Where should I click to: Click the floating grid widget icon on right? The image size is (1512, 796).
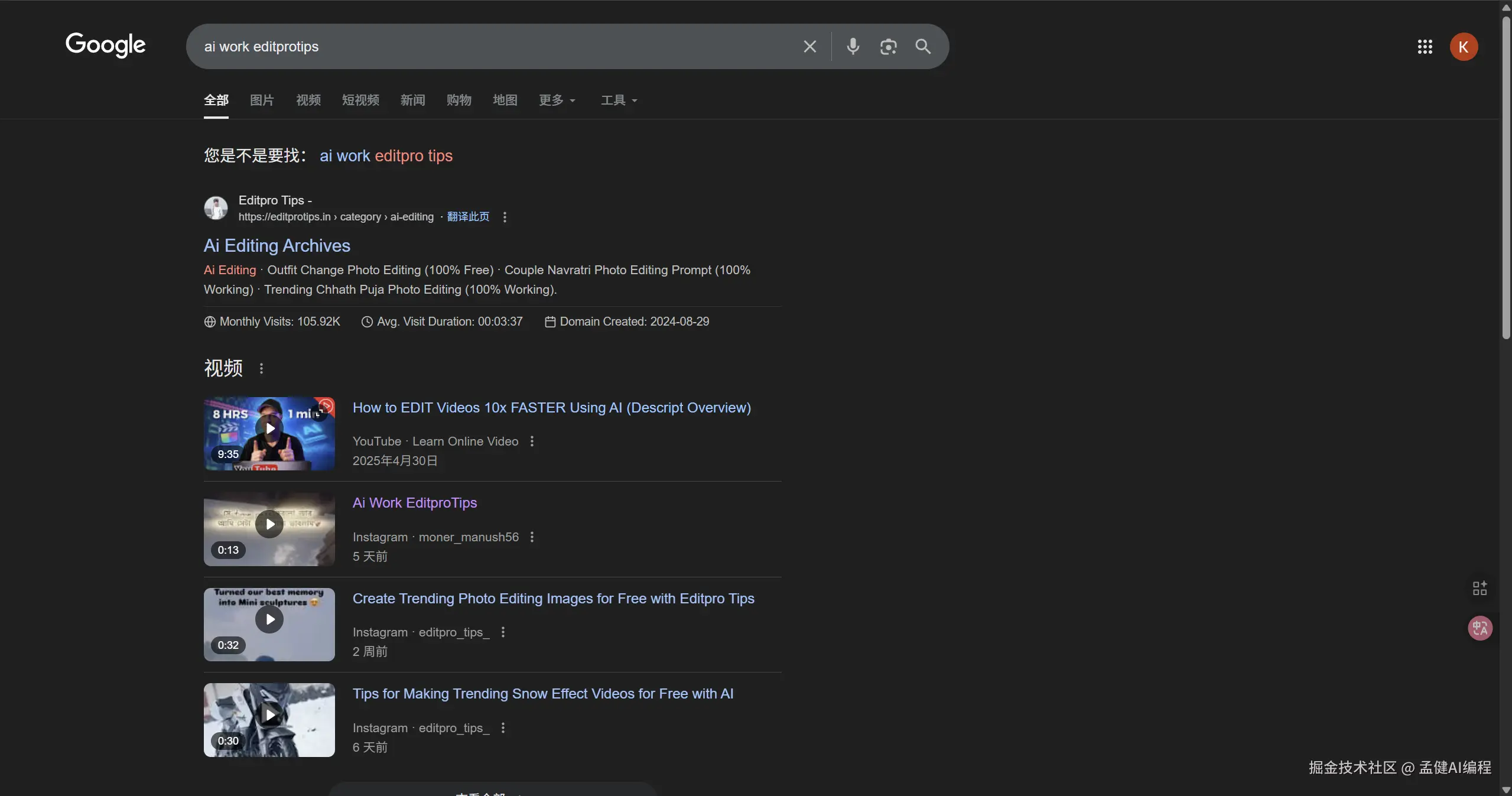tap(1480, 588)
